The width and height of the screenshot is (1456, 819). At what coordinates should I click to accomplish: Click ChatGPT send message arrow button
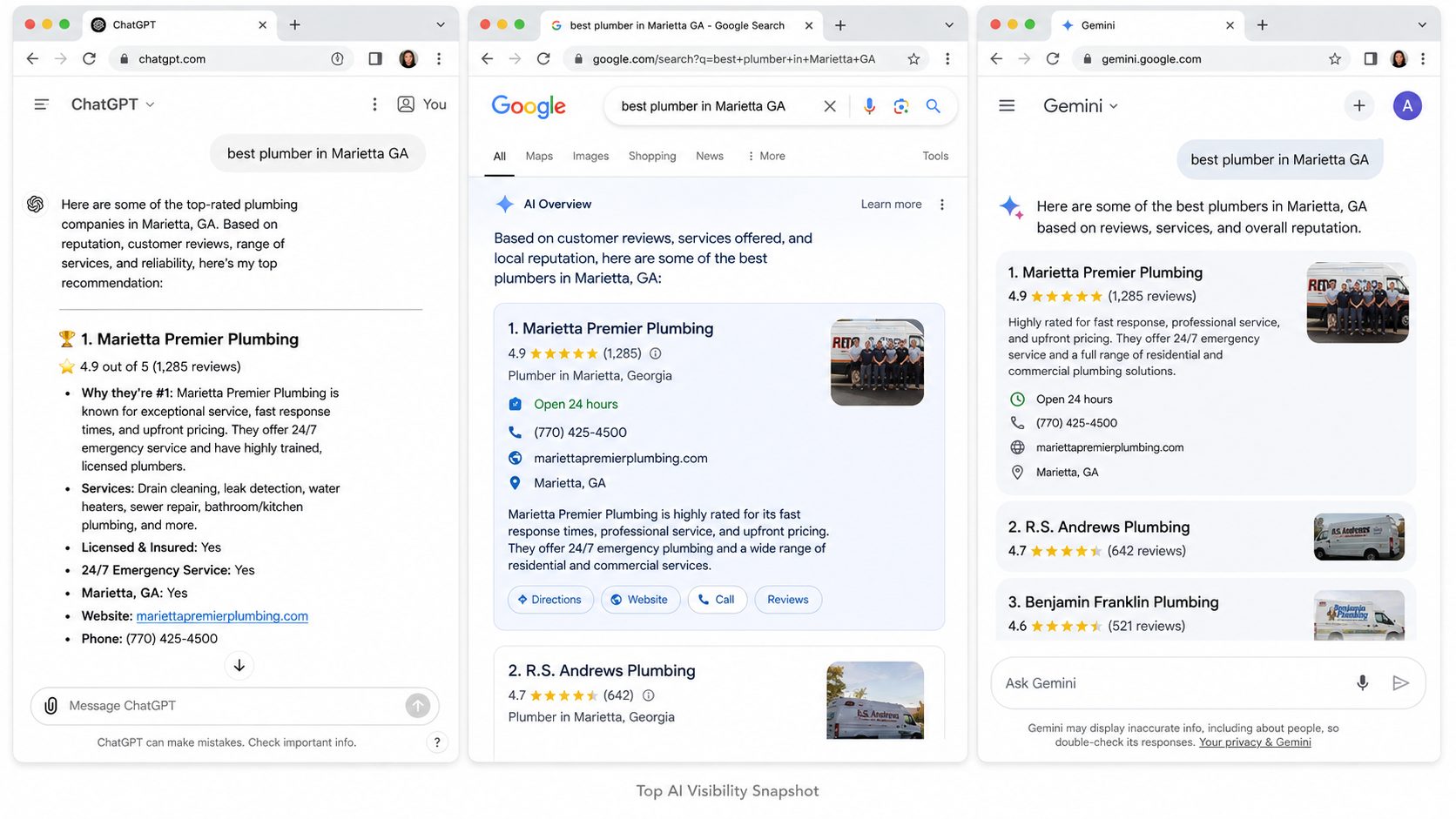(x=418, y=706)
